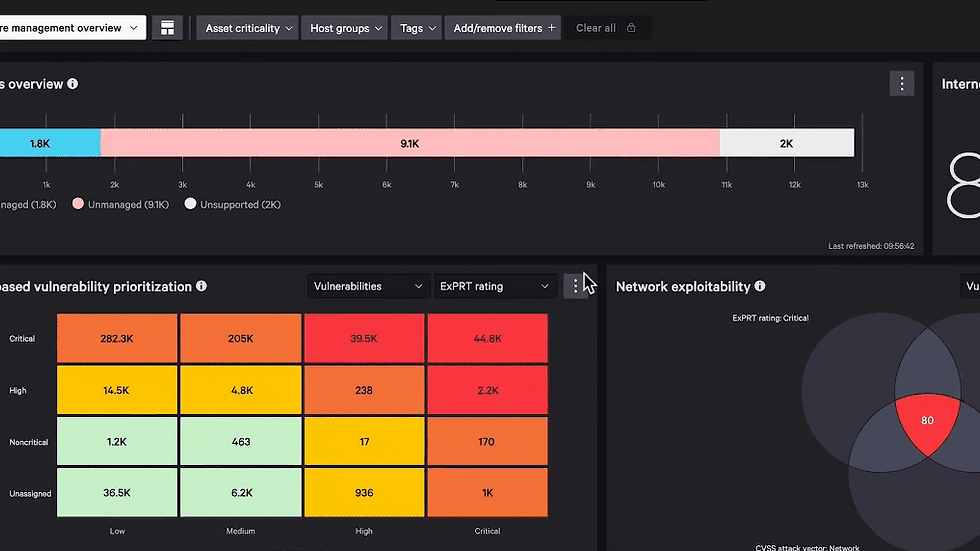Open the overview panel three-dot menu

coord(901,84)
